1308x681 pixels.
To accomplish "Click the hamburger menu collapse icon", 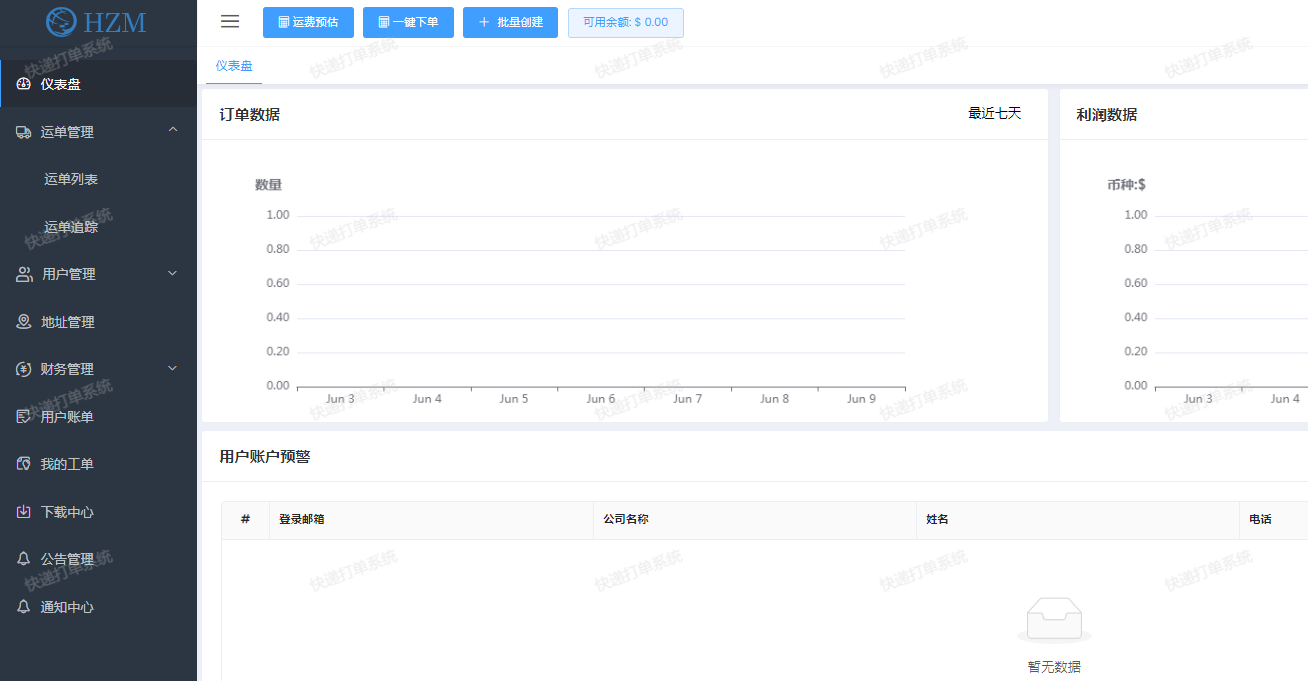I will (x=230, y=22).
